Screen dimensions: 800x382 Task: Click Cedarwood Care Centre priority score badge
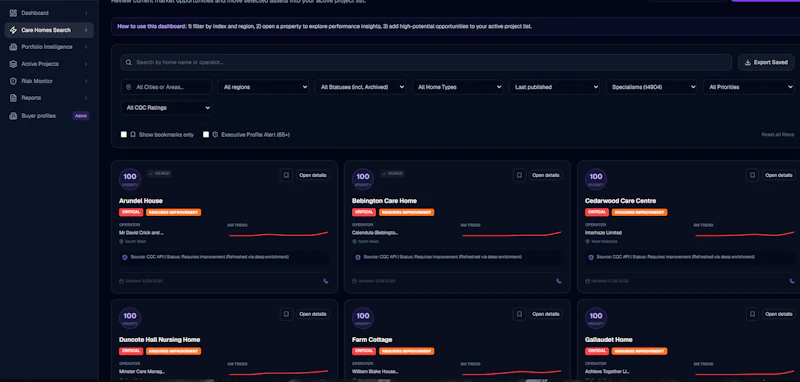[x=596, y=179]
